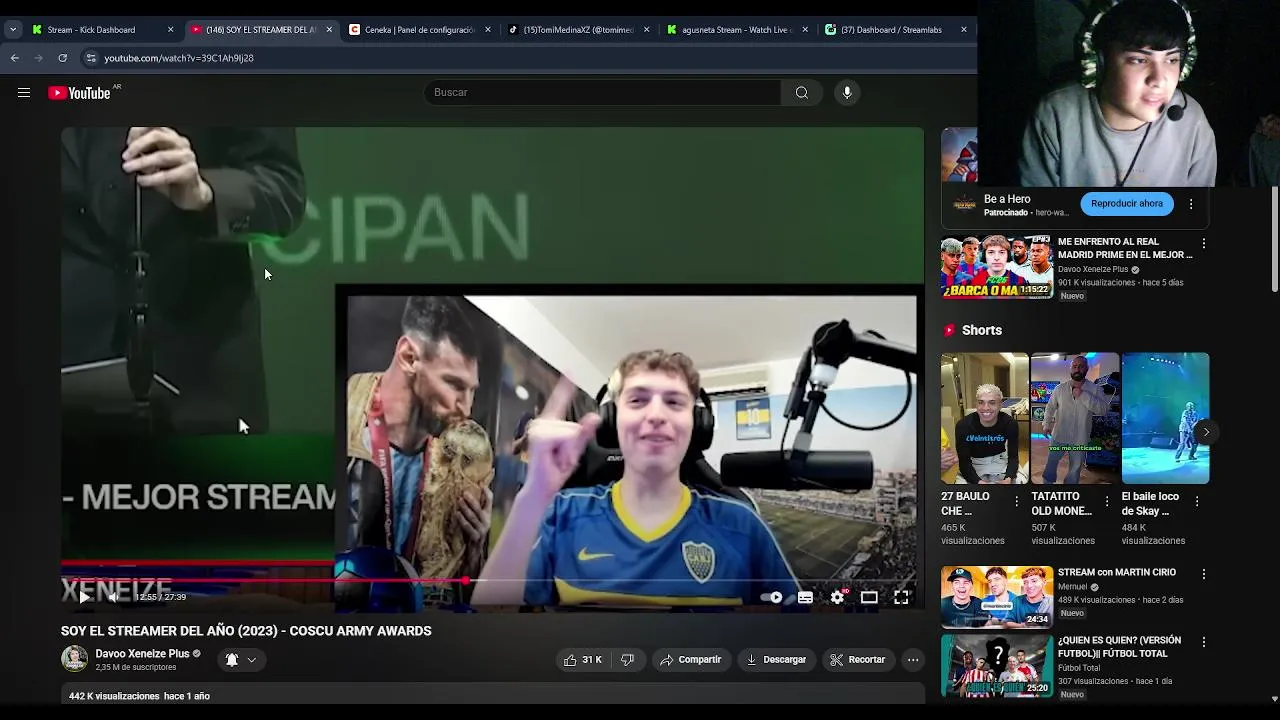Go to the YouTube home logo
Image resolution: width=1280 pixels, height=720 pixels.
pyautogui.click(x=79, y=93)
